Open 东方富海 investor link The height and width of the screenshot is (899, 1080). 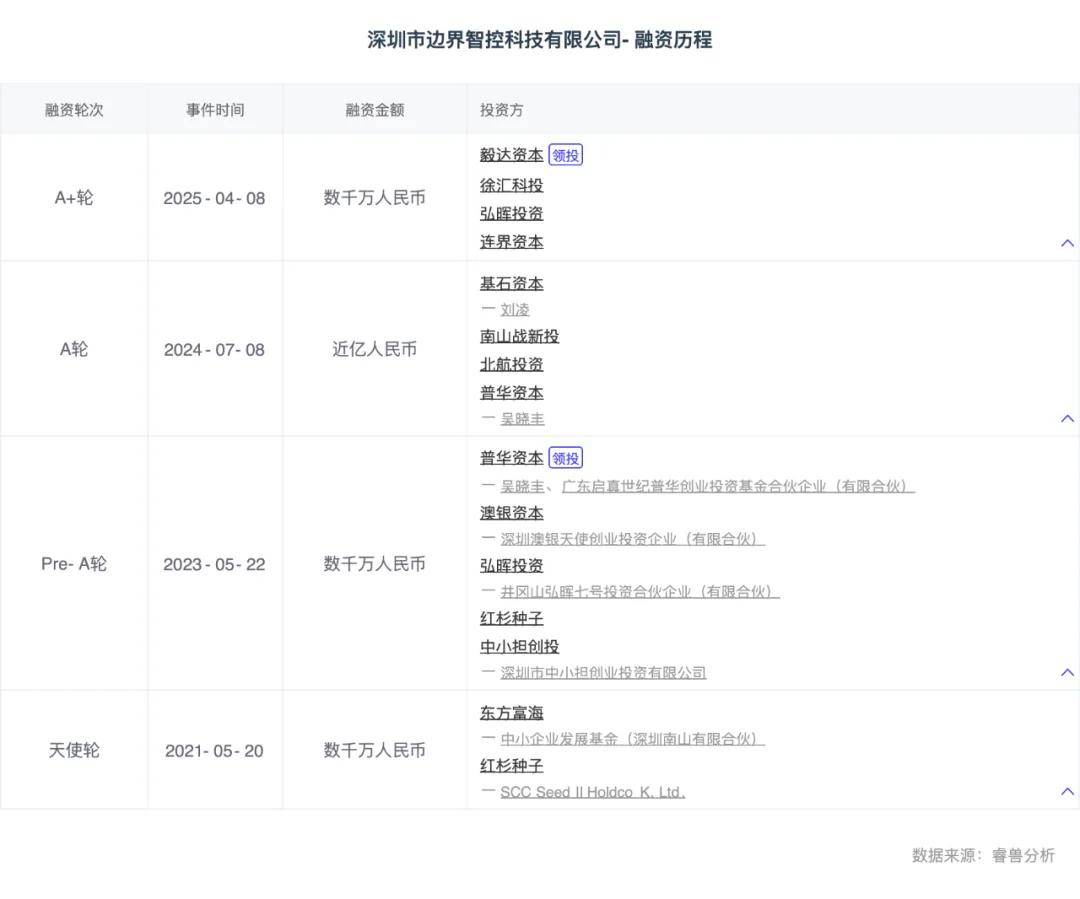point(511,713)
